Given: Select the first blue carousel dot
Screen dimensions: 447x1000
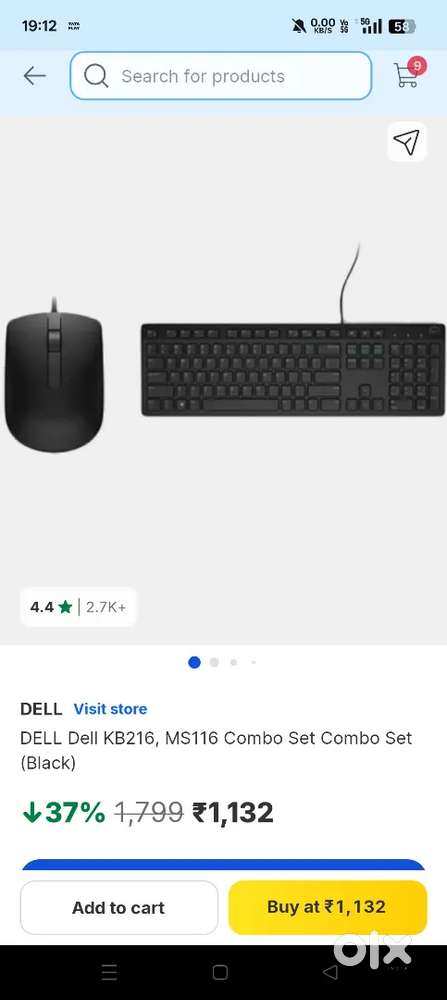Looking at the screenshot, I should [194, 662].
